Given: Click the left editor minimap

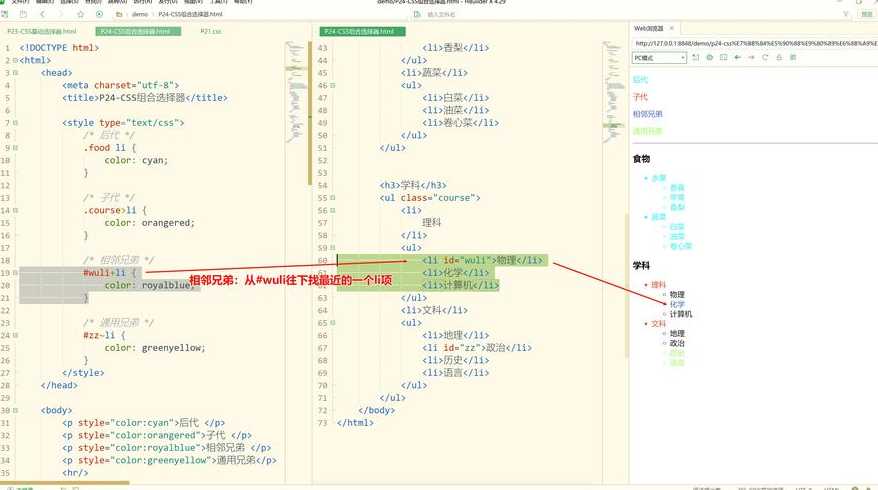Looking at the screenshot, I should (297, 92).
